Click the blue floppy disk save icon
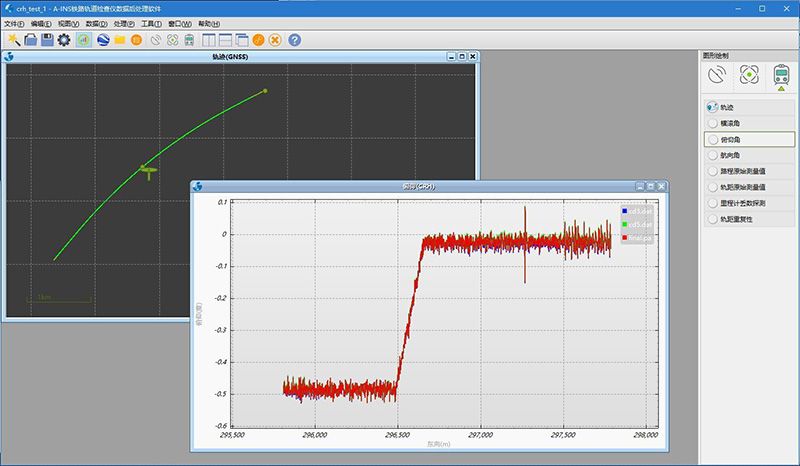 pos(47,40)
